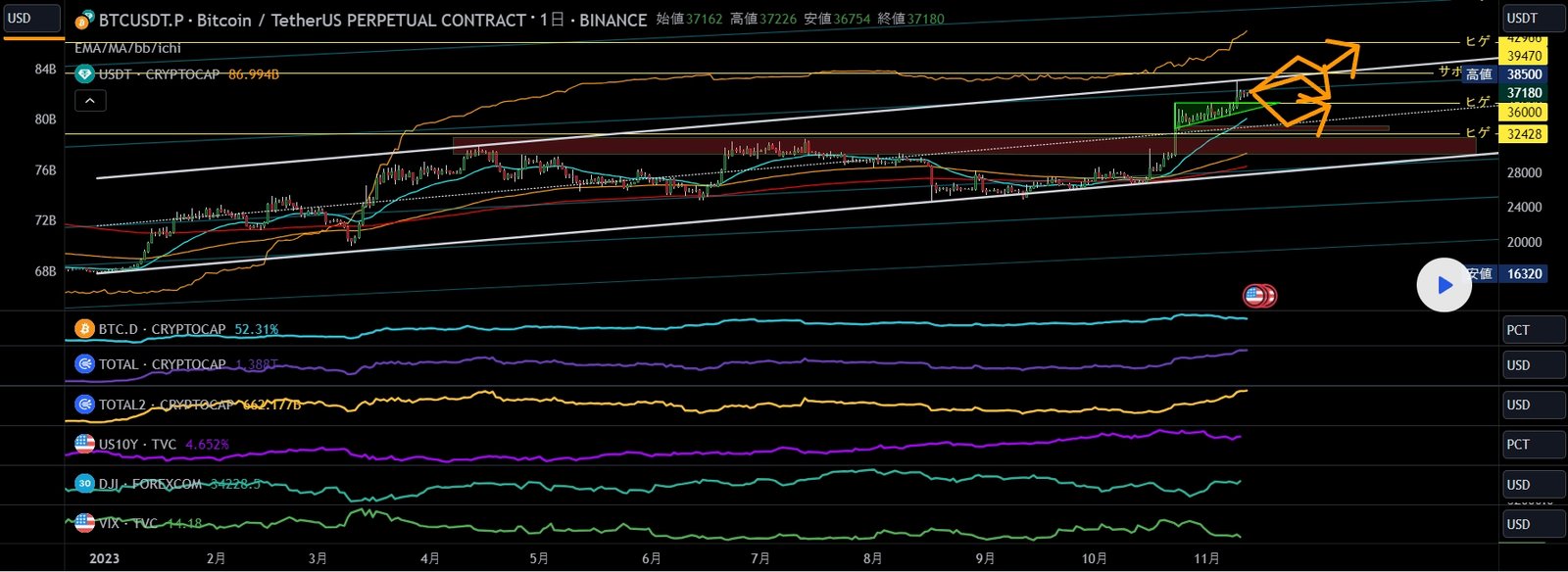Click the yellow 36000 price line label
1568x572 pixels.
[1525, 112]
